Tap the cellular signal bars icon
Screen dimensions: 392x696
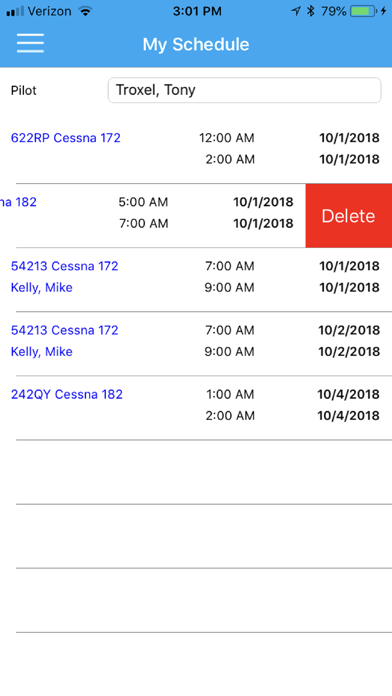coord(16,12)
